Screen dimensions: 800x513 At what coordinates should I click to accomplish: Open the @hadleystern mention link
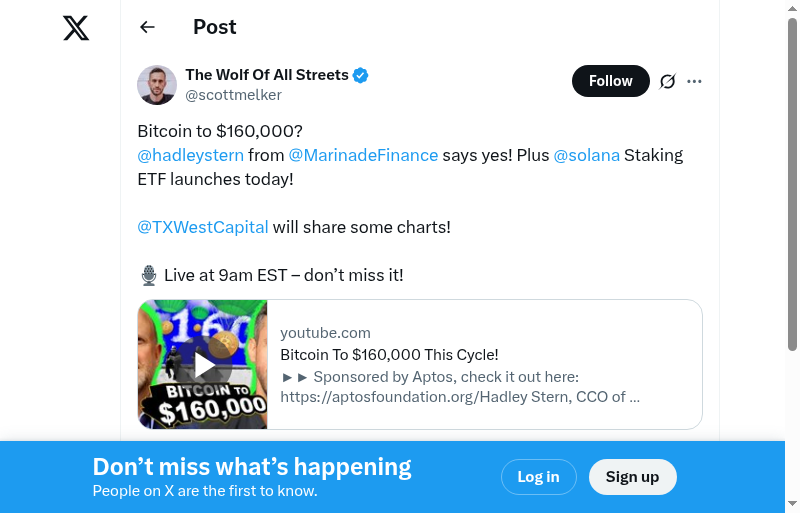pyautogui.click(x=190, y=155)
